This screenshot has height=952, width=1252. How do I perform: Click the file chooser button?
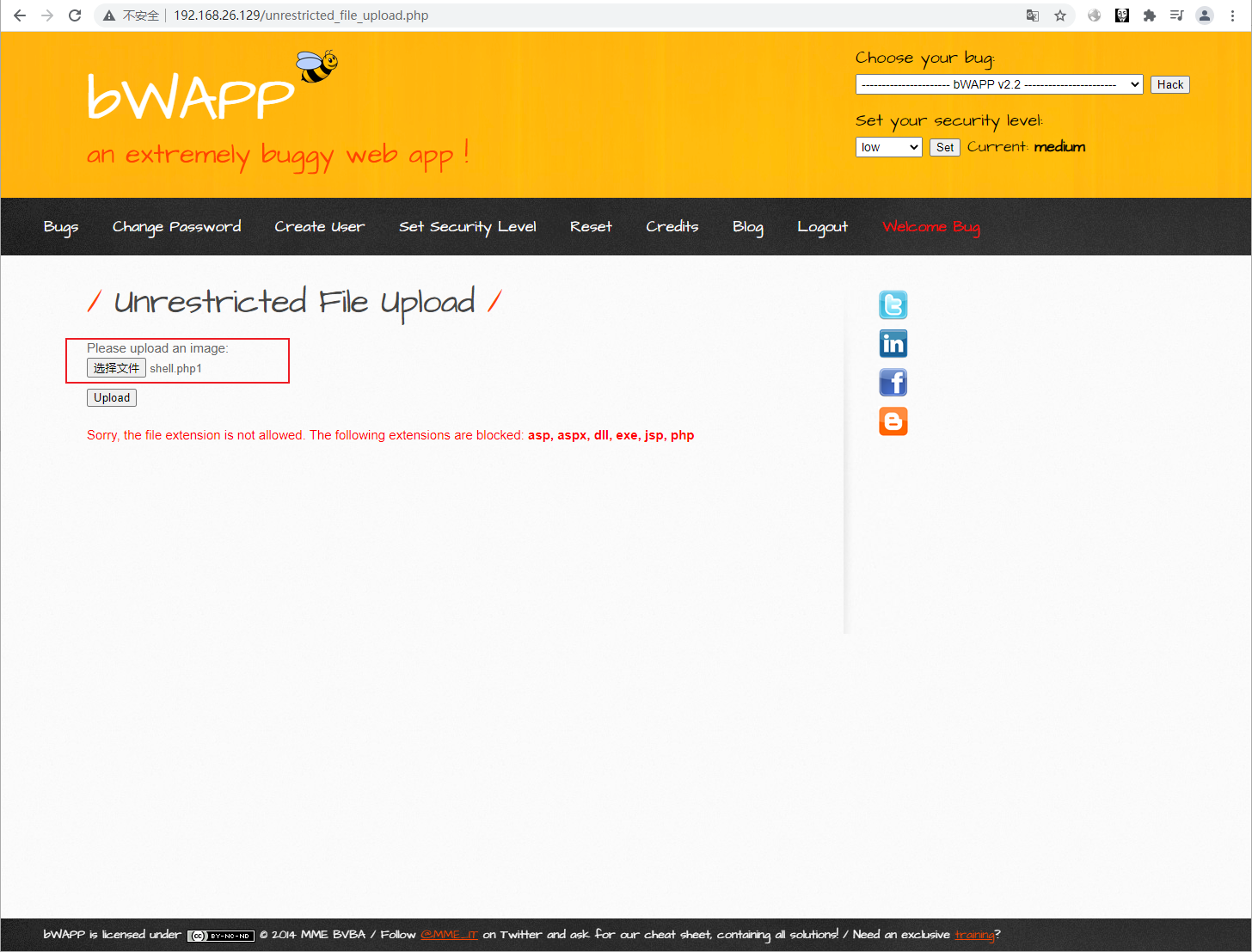[x=116, y=368]
